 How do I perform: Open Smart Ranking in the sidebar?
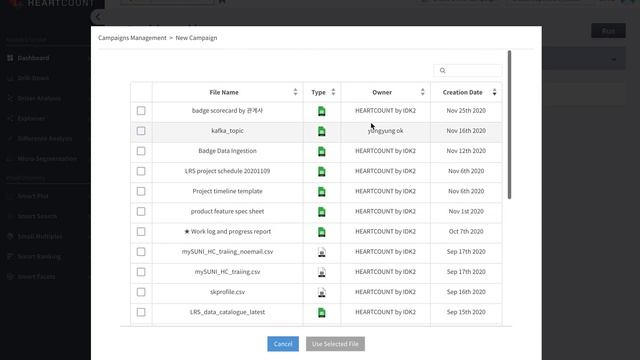point(39,256)
